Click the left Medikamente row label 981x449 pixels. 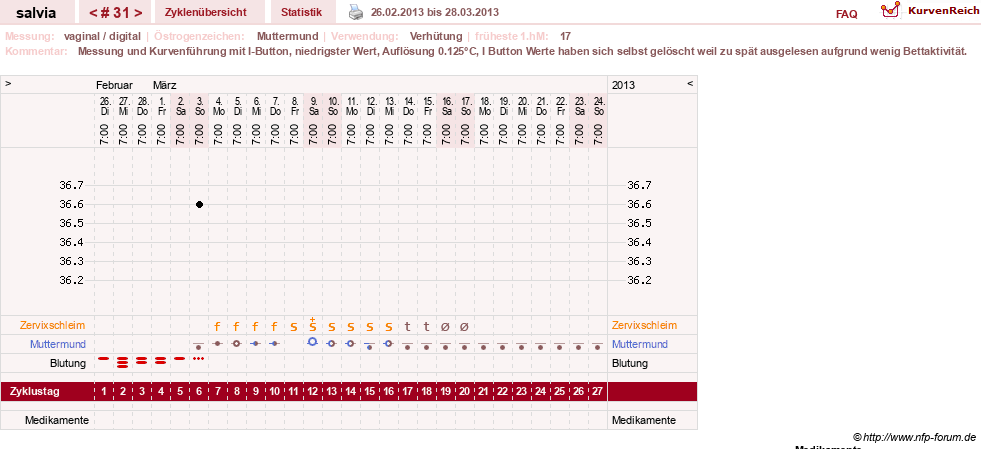point(57,420)
